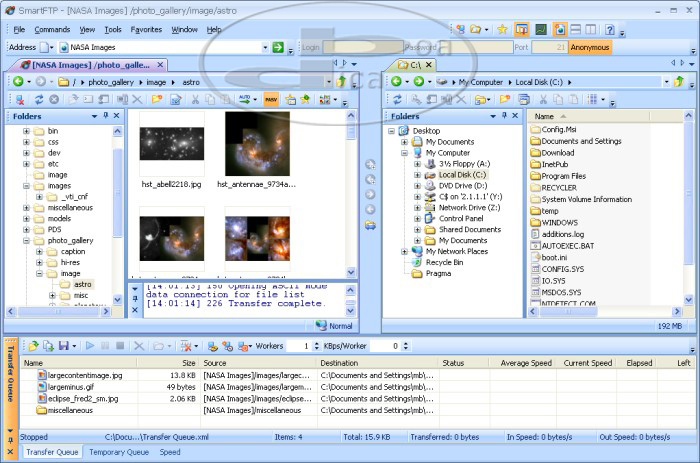
Task: Click the green Back arrow in the C:\ panel
Action: coord(397,80)
